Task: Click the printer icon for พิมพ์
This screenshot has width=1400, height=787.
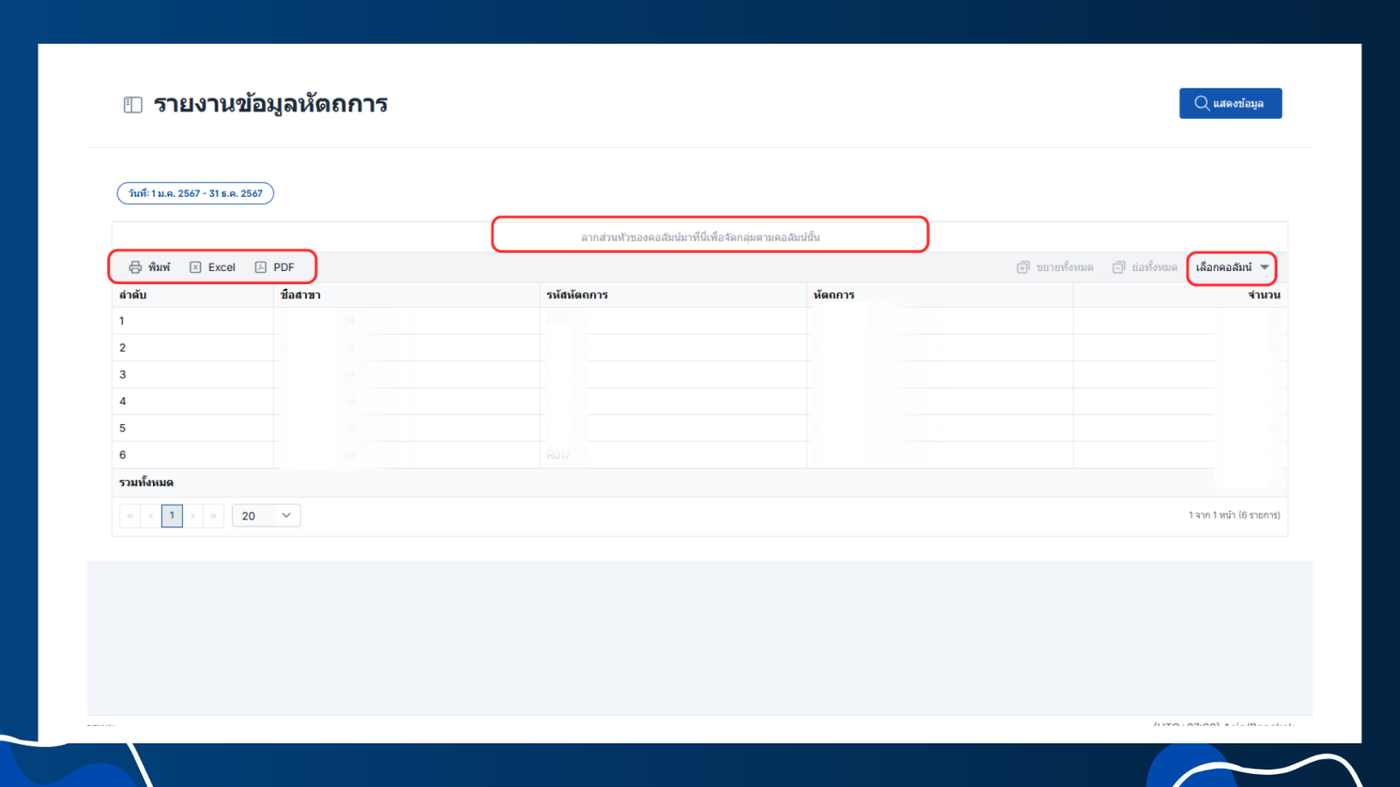Action: [135, 267]
